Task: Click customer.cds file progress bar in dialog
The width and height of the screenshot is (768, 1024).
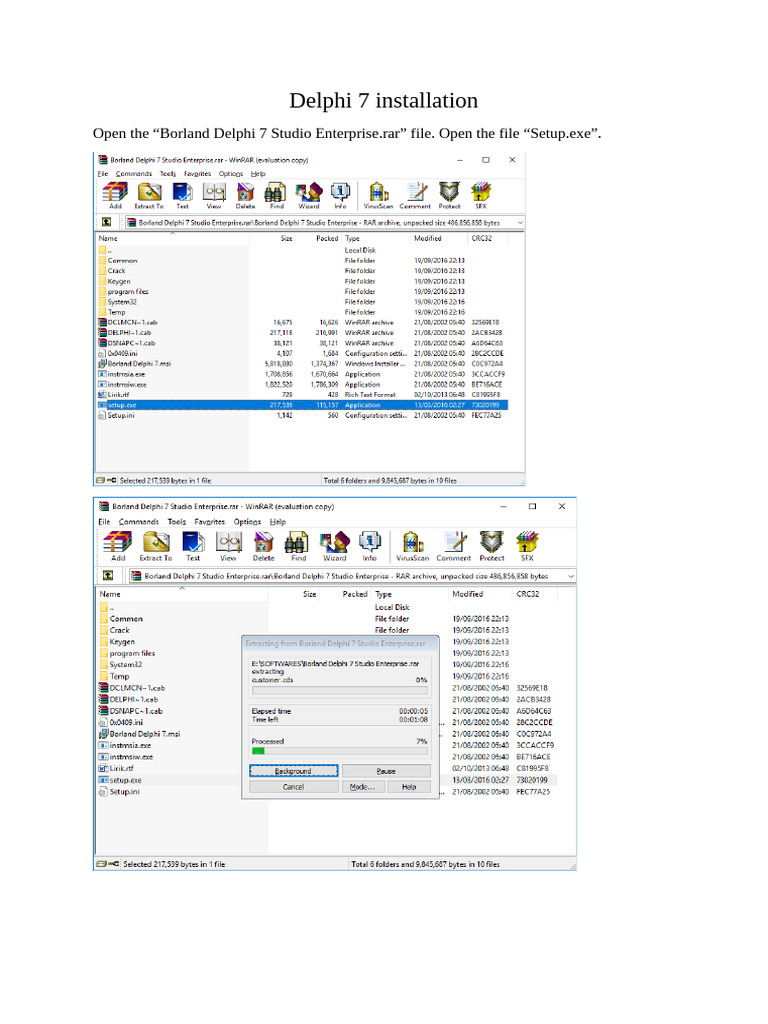Action: [340, 690]
